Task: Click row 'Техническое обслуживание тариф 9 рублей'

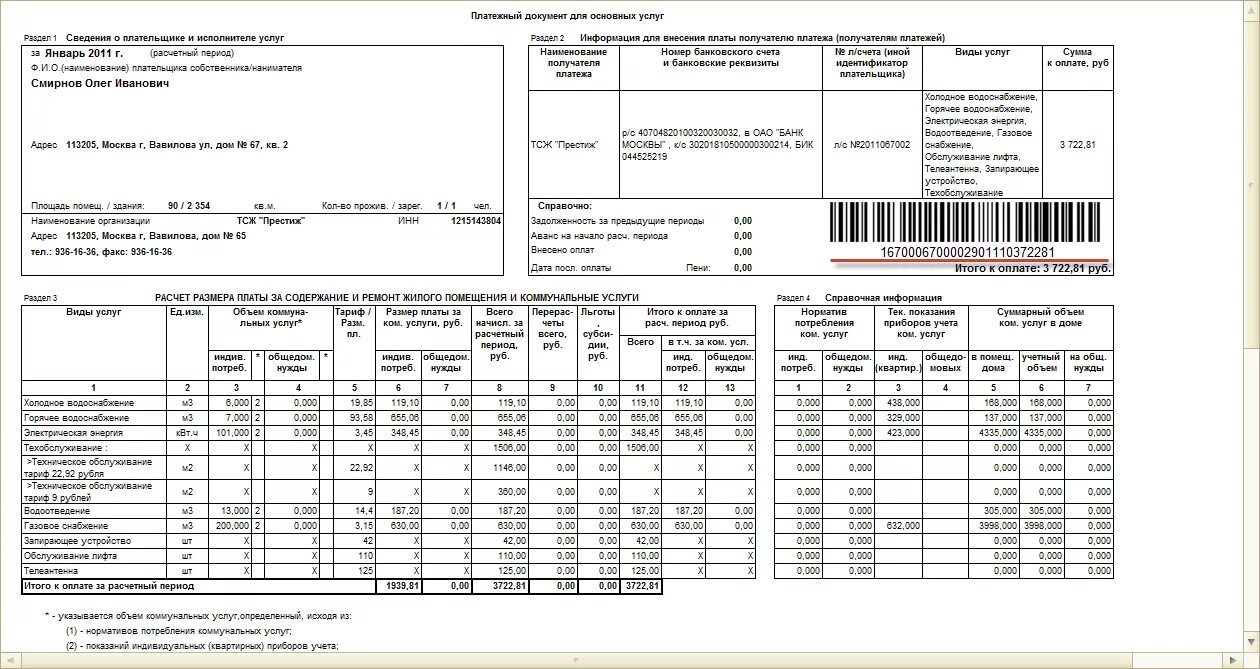Action: click(88, 491)
